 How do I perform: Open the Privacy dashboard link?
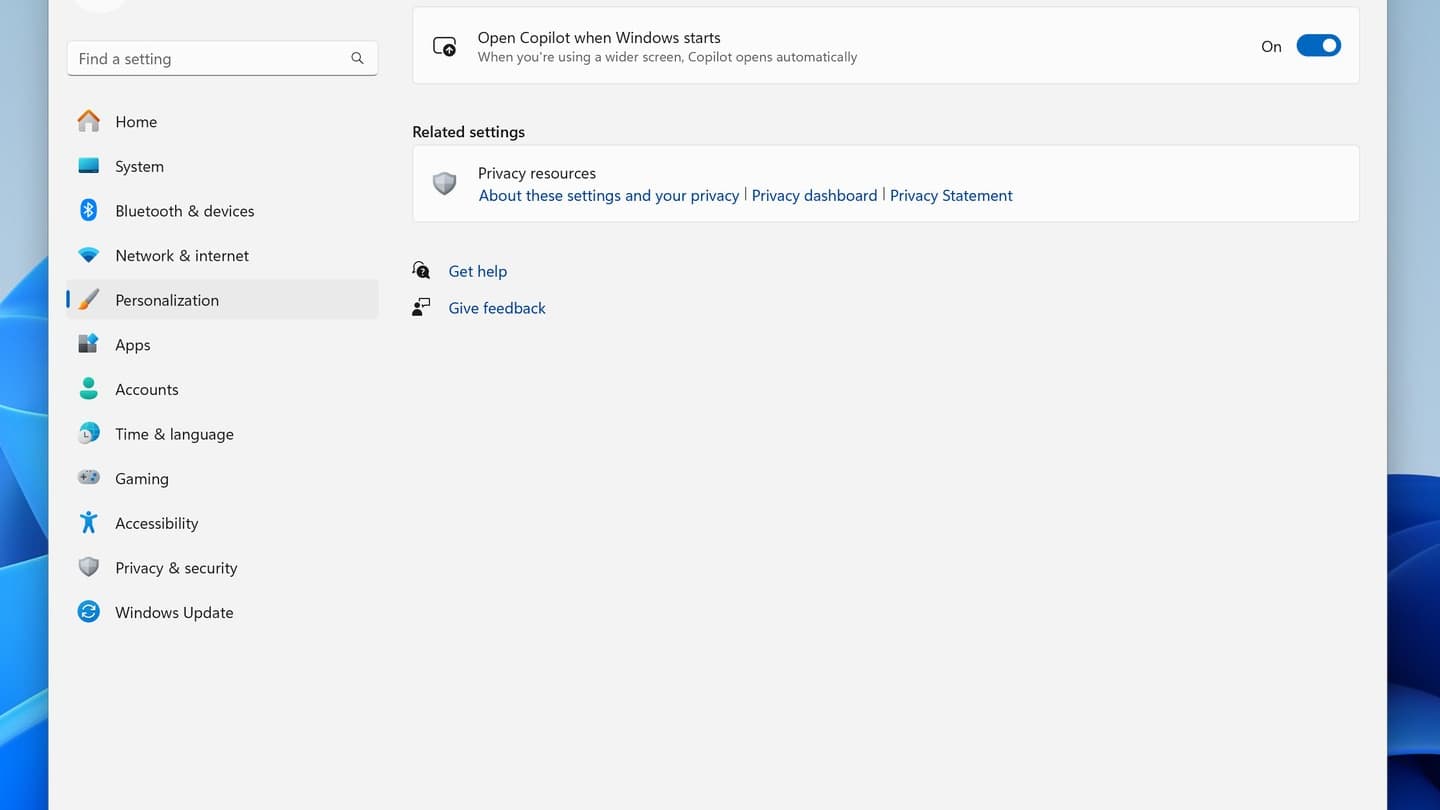[x=814, y=196]
